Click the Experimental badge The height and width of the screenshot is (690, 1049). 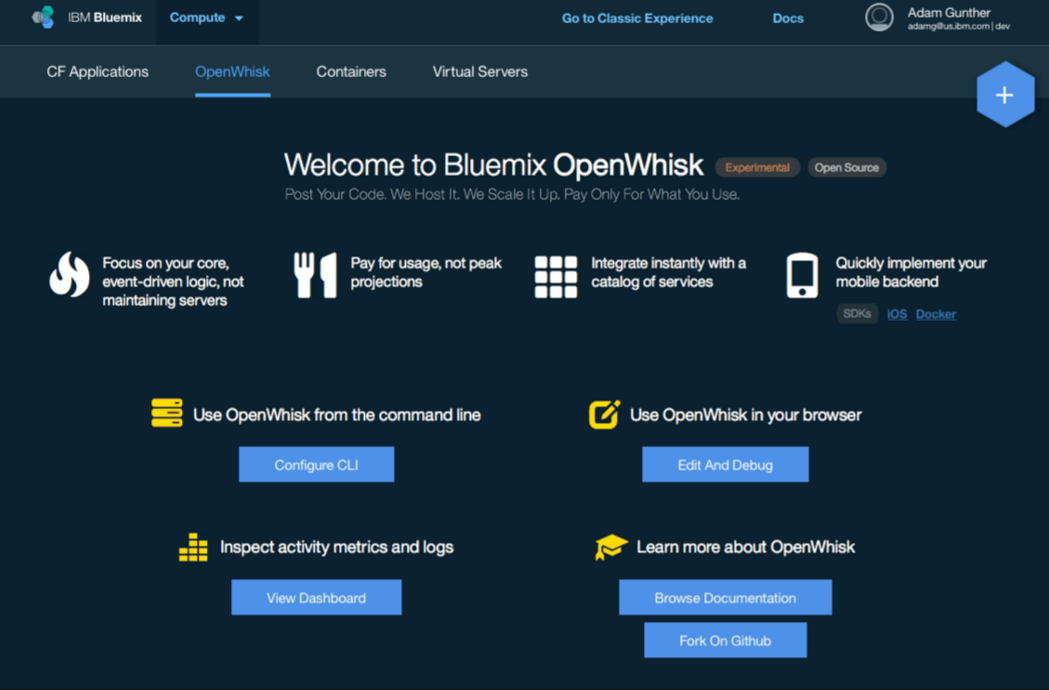757,167
